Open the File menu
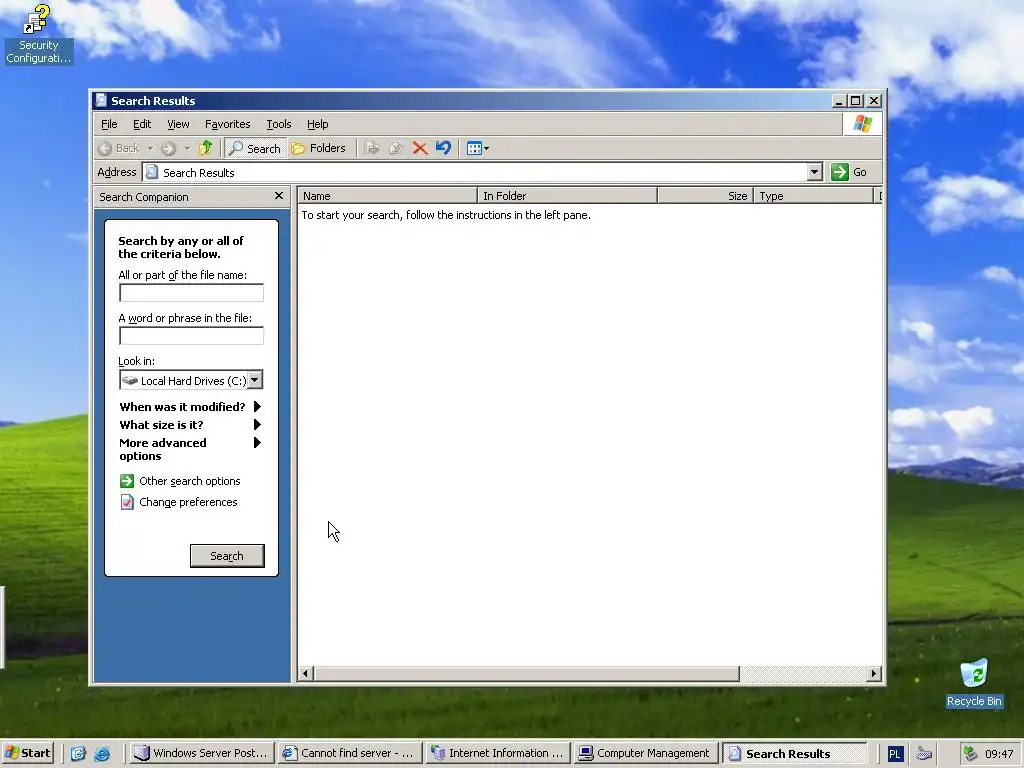The height and width of the screenshot is (768, 1024). (x=109, y=124)
